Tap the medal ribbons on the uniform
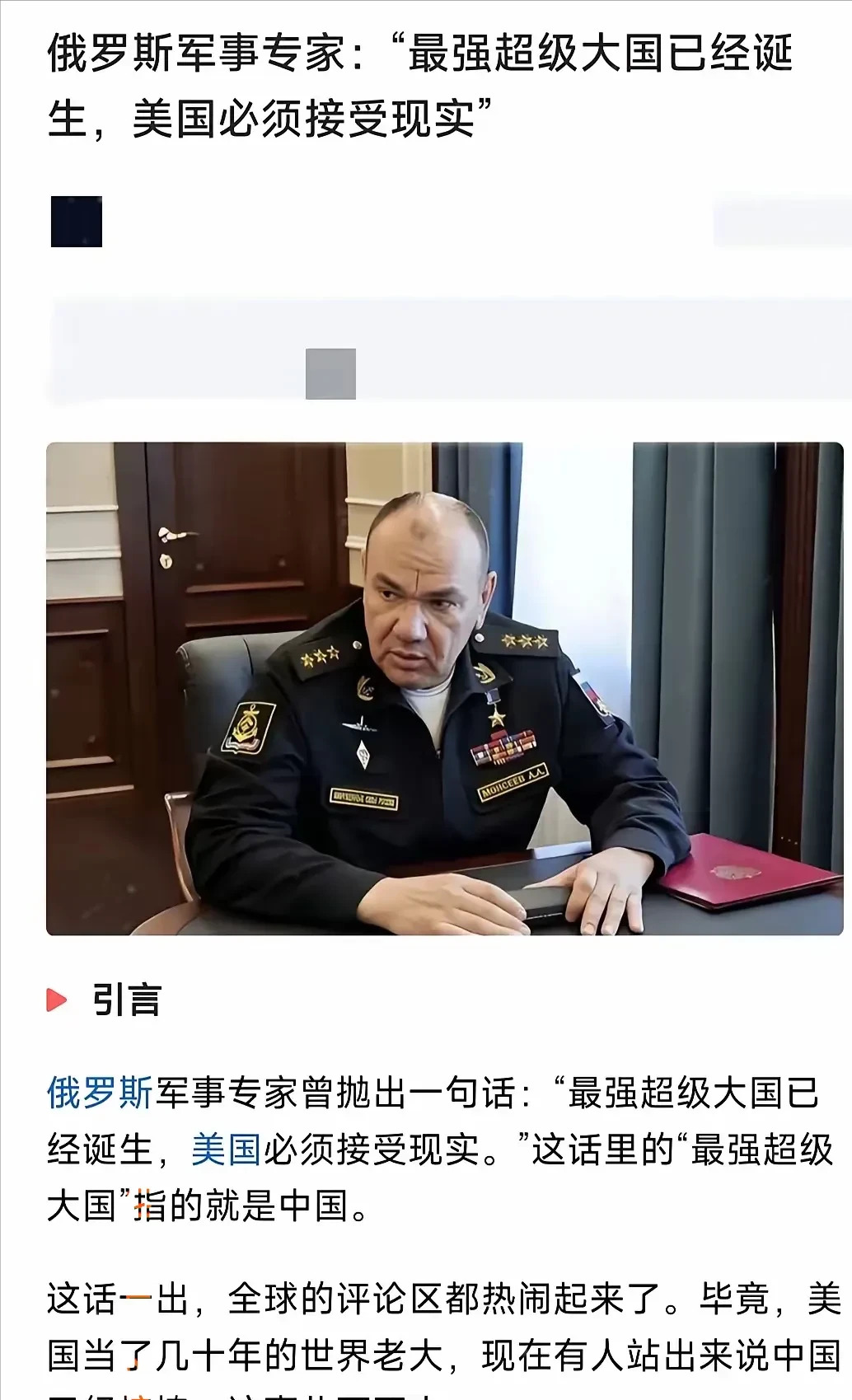The image size is (852, 1400). point(503,747)
